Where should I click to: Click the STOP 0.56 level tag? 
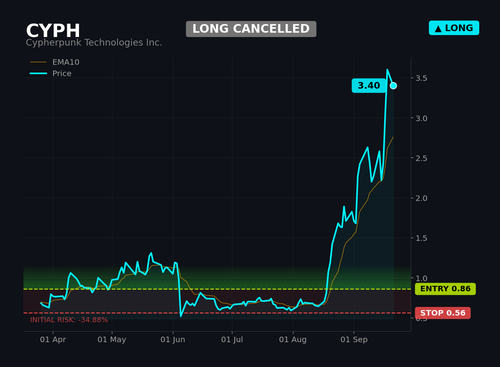point(443,313)
